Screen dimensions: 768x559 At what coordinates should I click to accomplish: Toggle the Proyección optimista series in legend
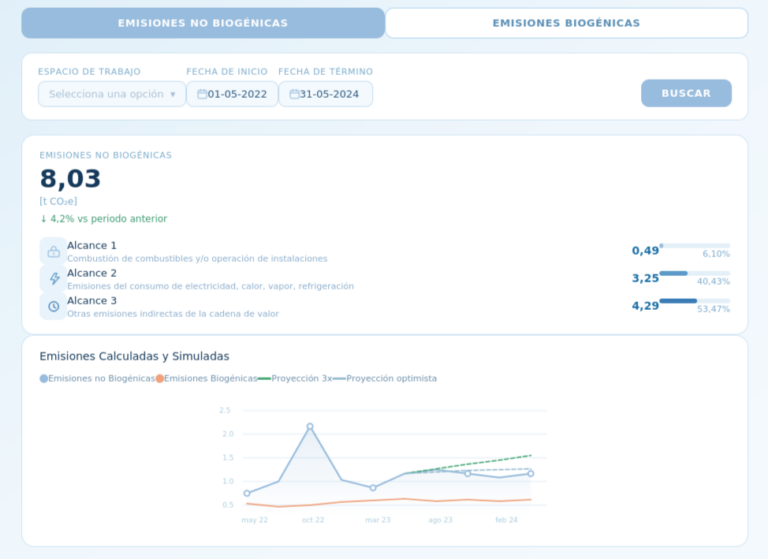coord(391,379)
